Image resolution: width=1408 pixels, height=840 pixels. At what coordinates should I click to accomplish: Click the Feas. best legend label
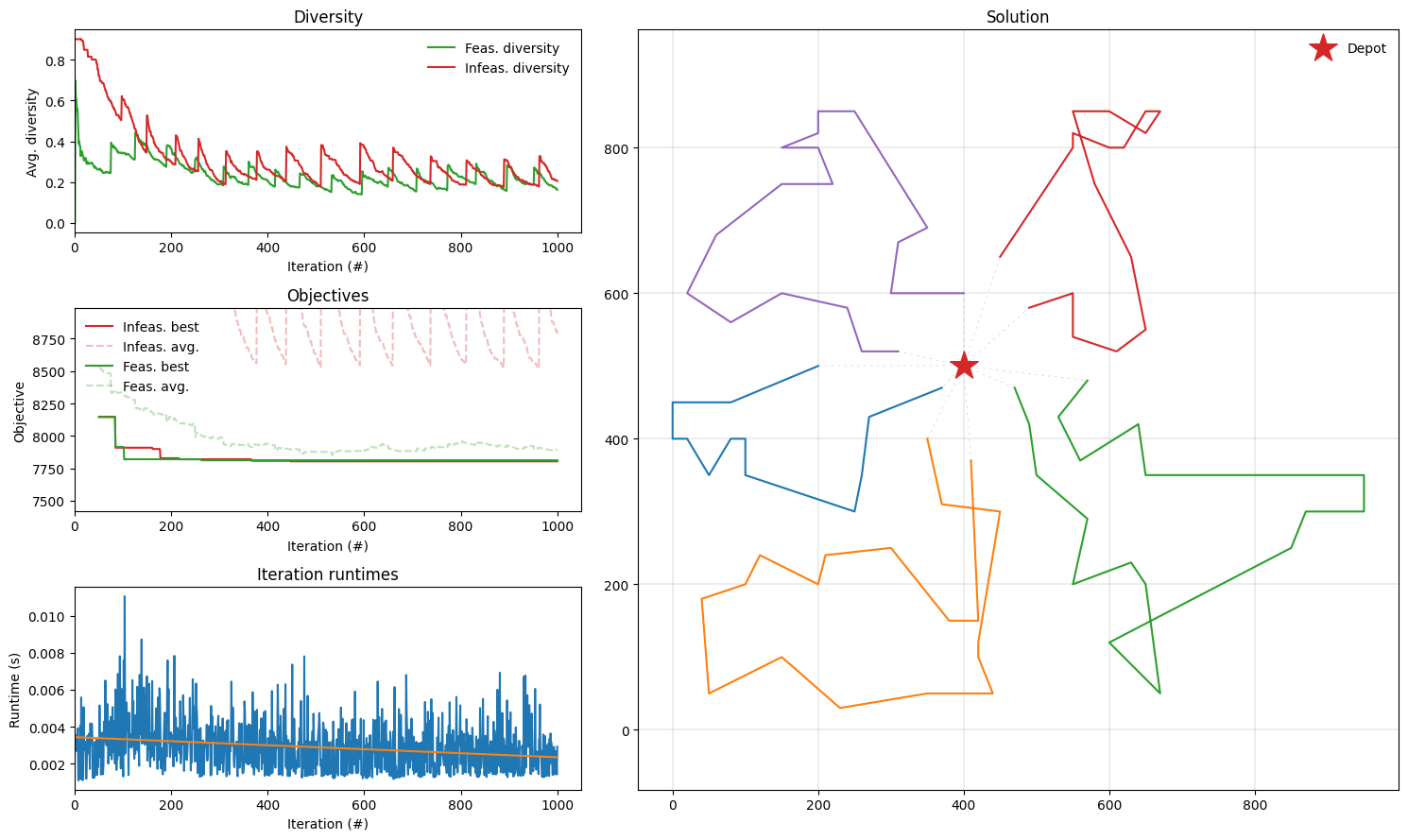pyautogui.click(x=156, y=367)
